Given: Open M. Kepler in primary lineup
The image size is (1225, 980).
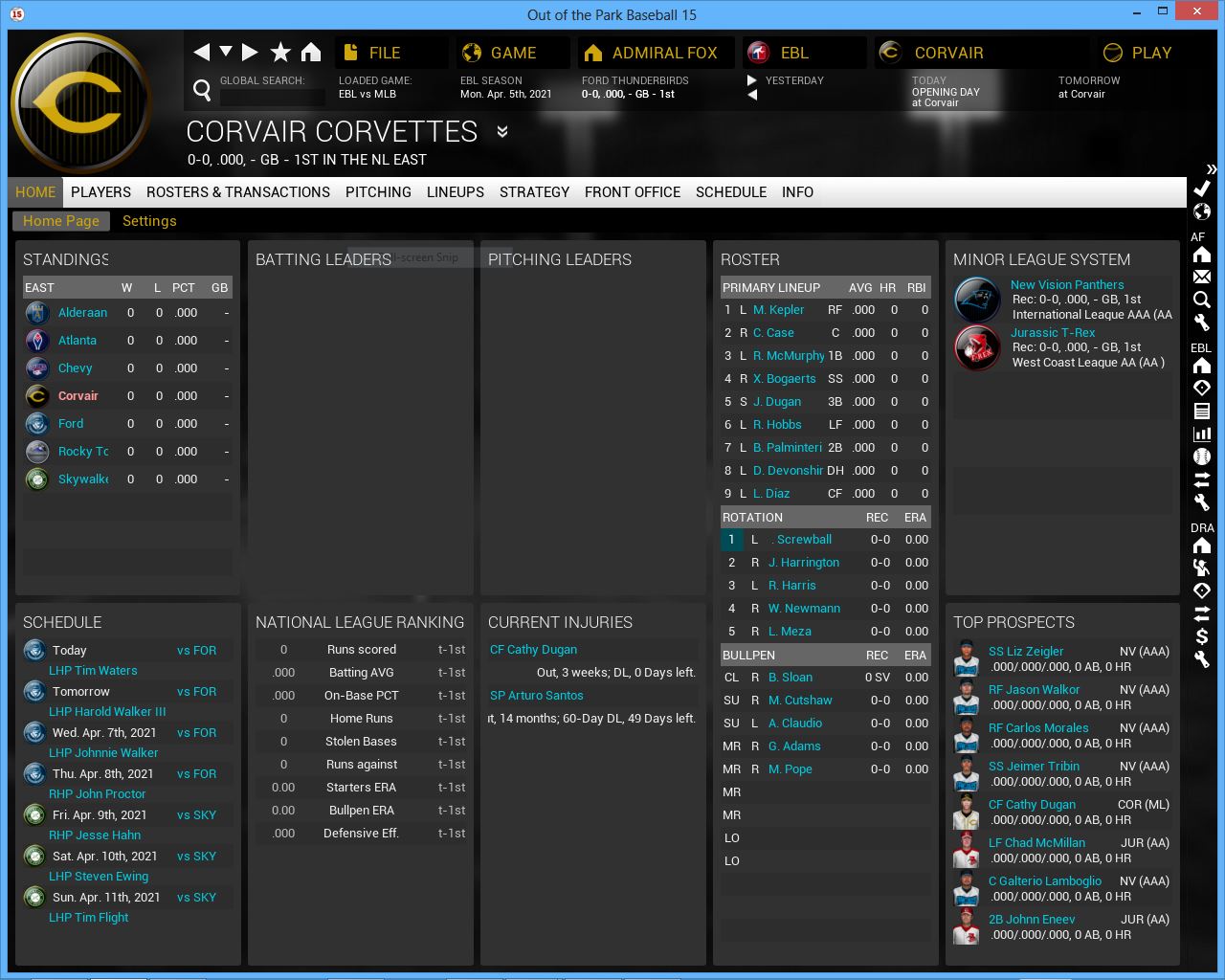Looking at the screenshot, I should tap(778, 310).
